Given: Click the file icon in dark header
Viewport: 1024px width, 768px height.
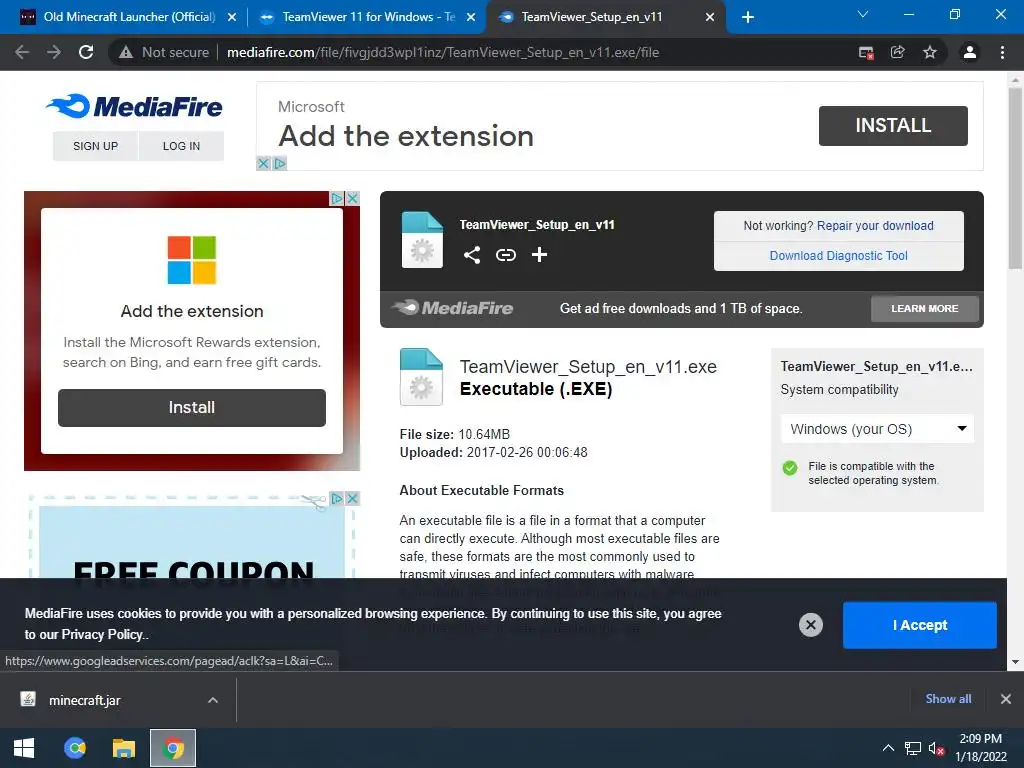Looking at the screenshot, I should pyautogui.click(x=422, y=240).
